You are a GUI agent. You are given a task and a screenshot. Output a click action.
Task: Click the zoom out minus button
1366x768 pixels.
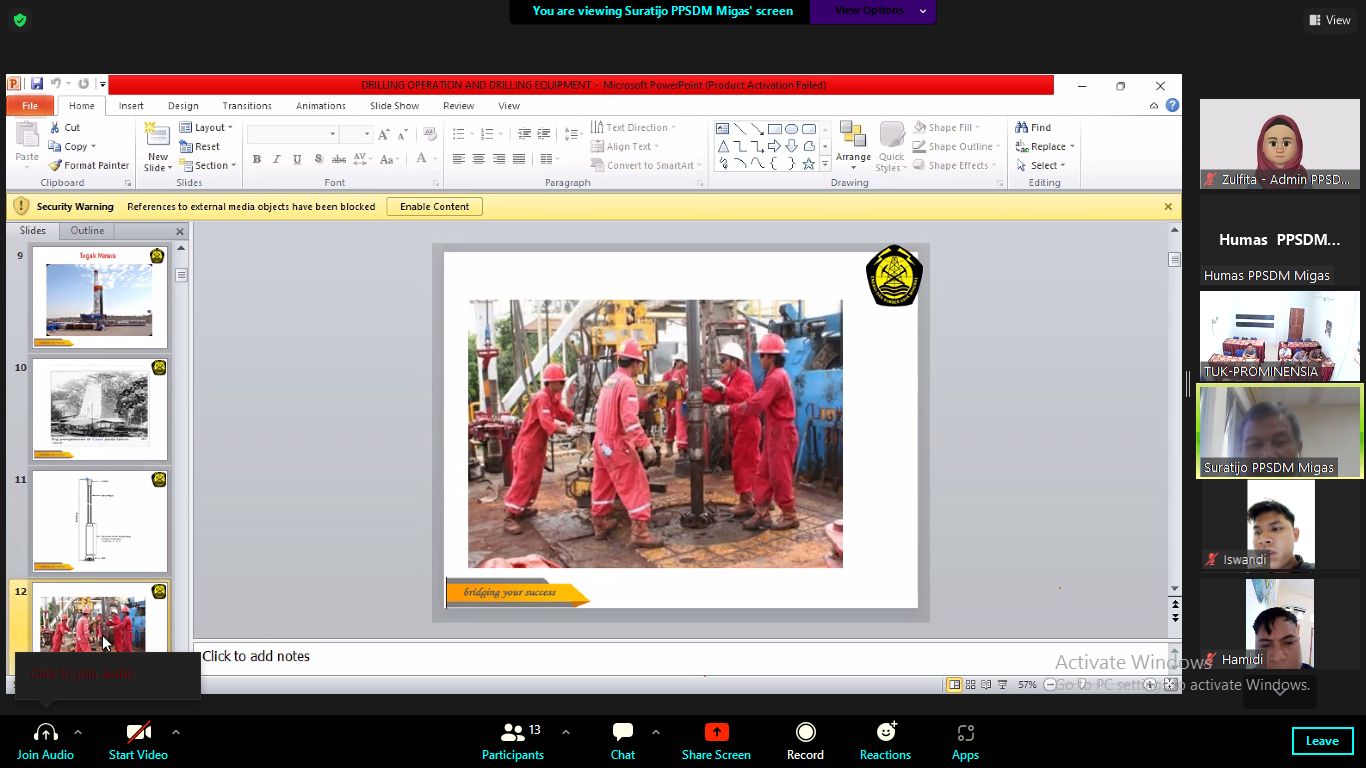coord(1050,685)
